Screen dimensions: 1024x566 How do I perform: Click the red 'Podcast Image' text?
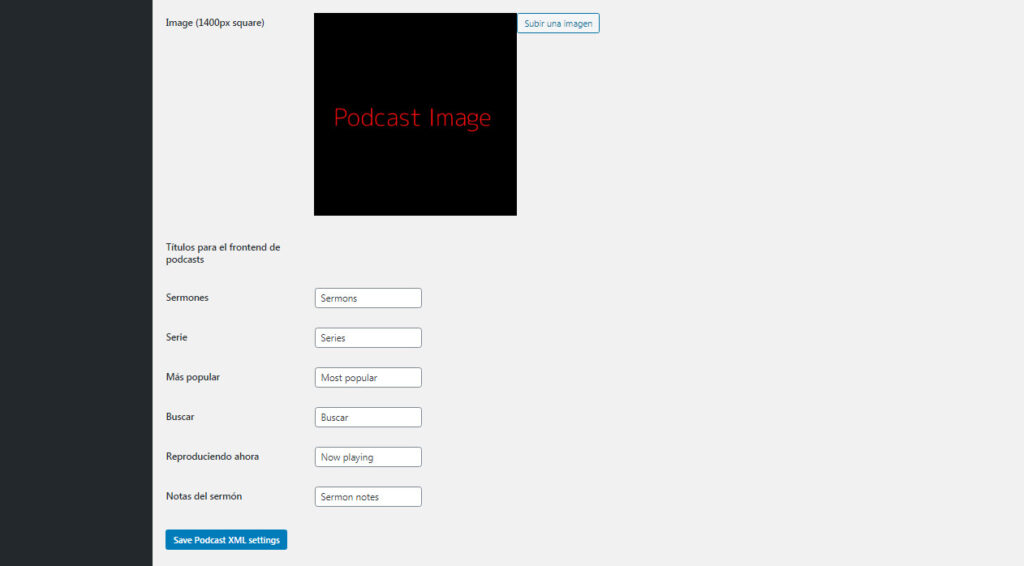412,118
